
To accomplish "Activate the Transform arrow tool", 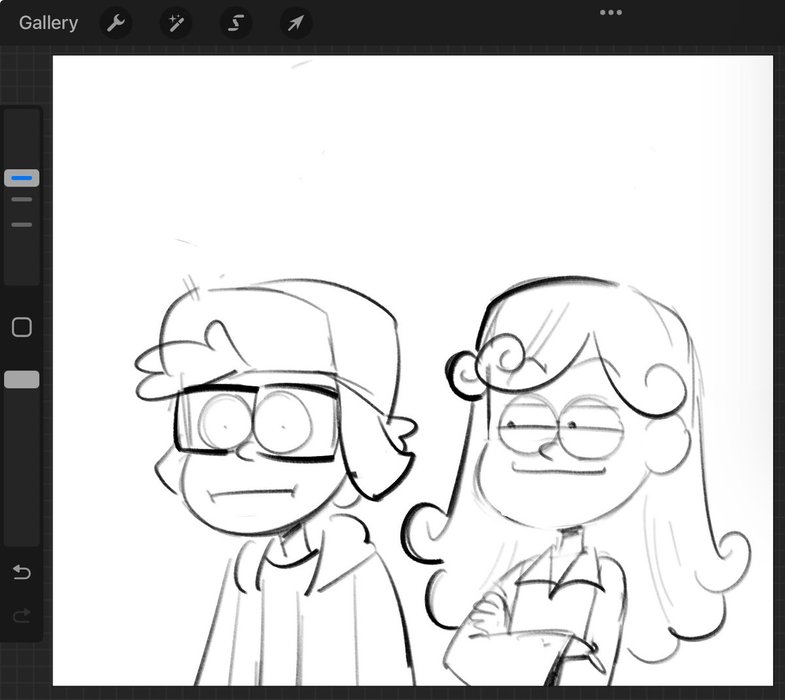I will tap(296, 23).
